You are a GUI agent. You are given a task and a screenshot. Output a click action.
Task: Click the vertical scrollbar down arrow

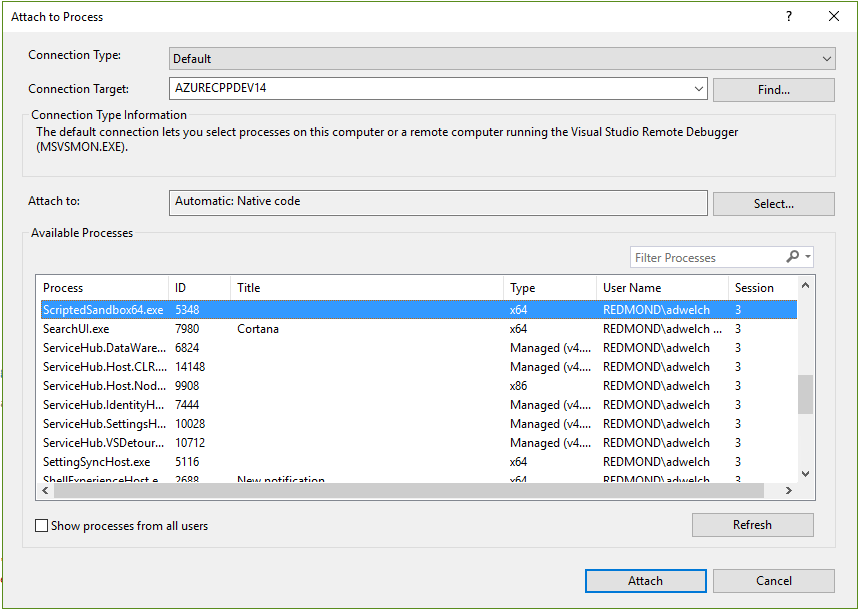click(805, 474)
